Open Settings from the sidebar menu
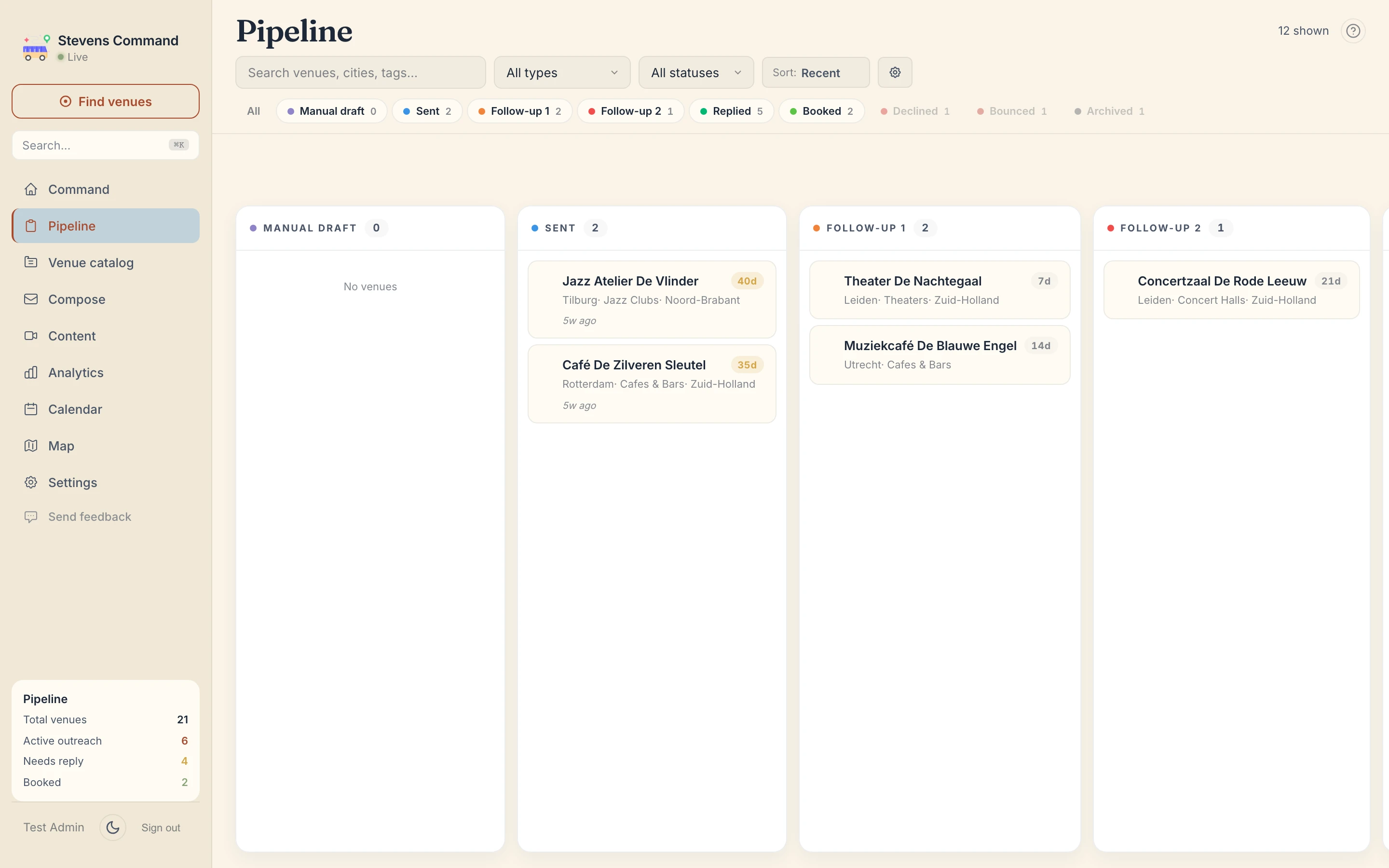Screen dimensions: 1389x868 pyautogui.click(x=72, y=483)
